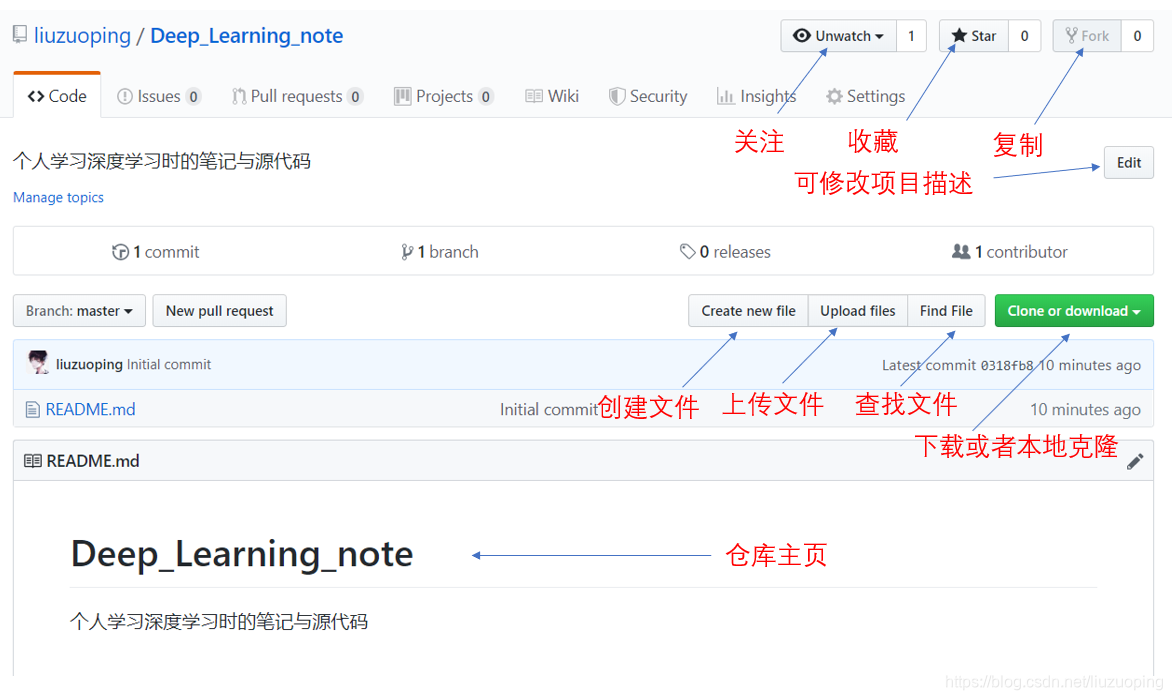Open commit hash 0318fb8
The height and width of the screenshot is (700, 1172).
click(x=1006, y=365)
